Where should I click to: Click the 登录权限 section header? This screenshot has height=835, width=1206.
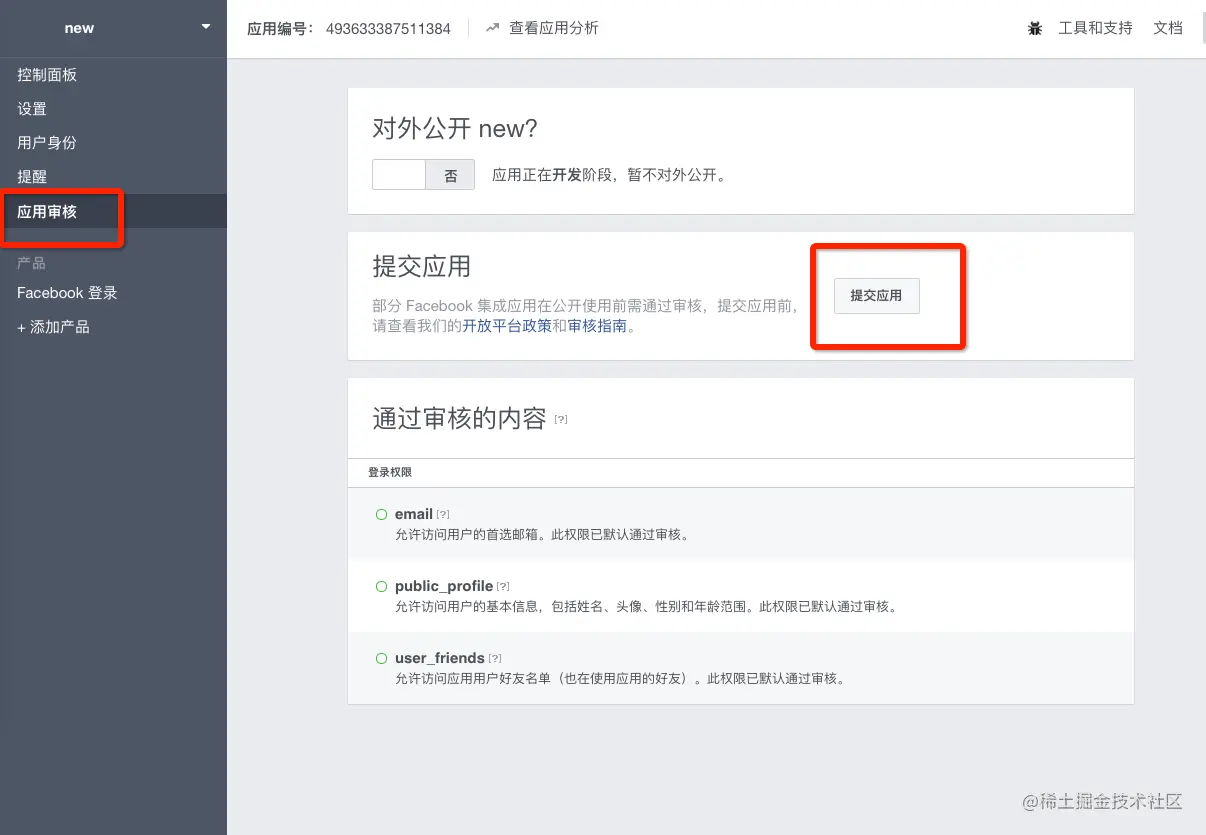pyautogui.click(x=390, y=472)
